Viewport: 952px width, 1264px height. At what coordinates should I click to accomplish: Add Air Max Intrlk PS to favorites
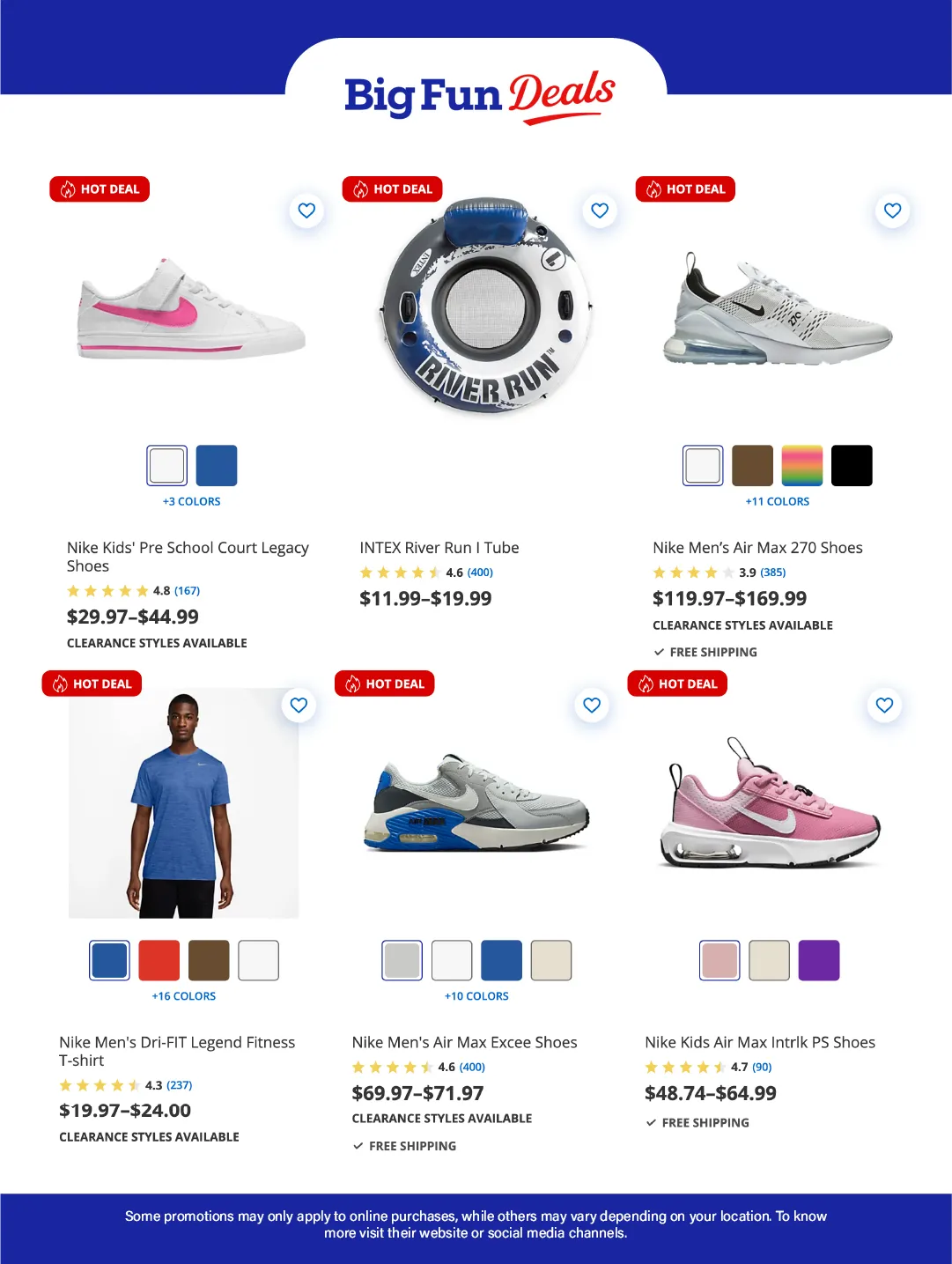[x=884, y=705]
